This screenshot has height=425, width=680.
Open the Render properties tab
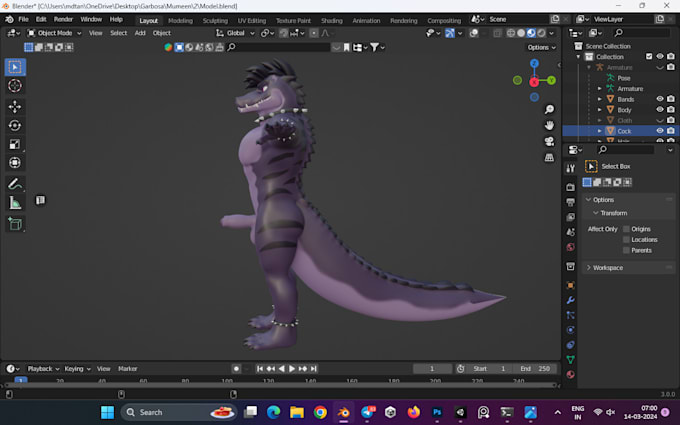pos(570,187)
